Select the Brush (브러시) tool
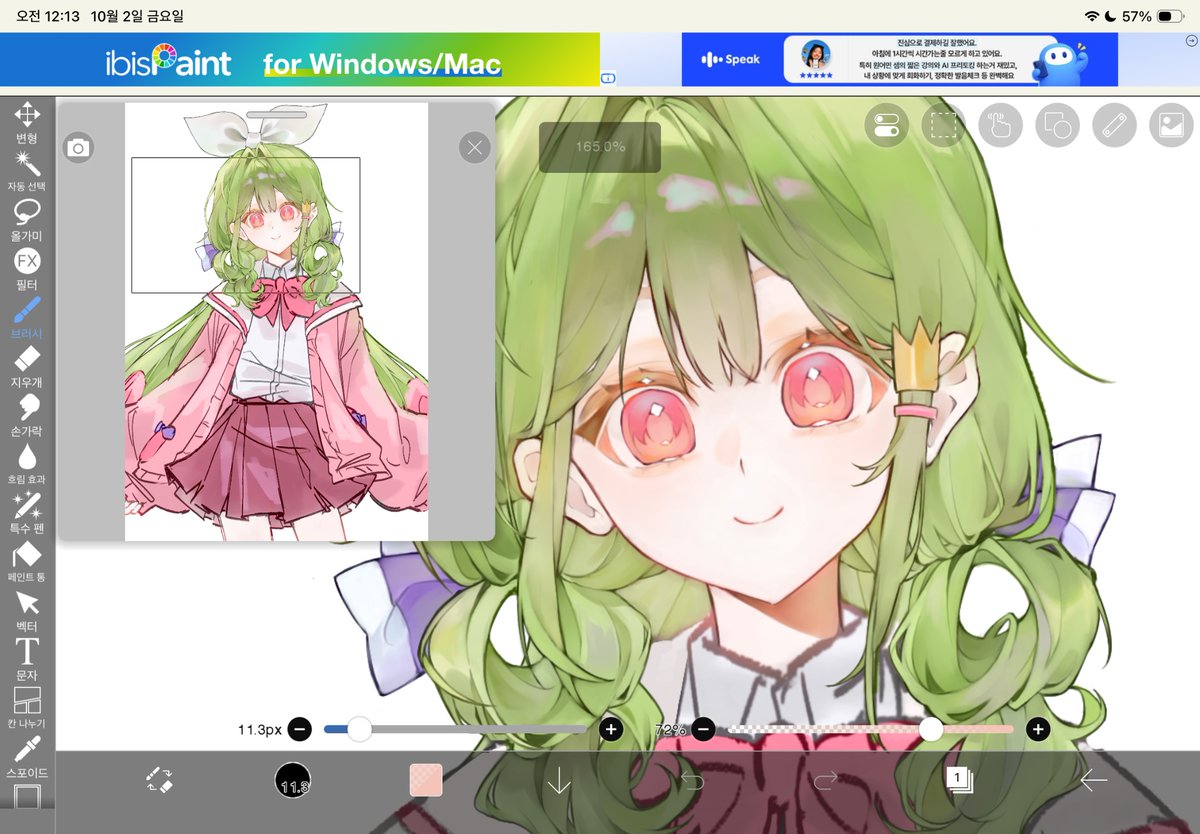The width and height of the screenshot is (1200, 834). [27, 318]
